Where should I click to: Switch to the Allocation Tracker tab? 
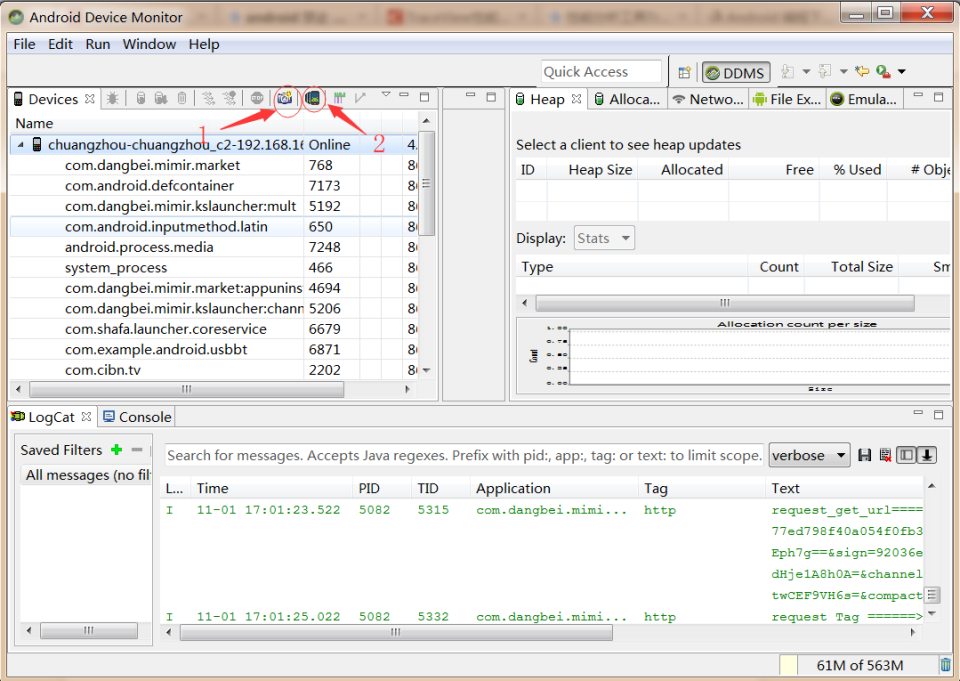[x=627, y=99]
